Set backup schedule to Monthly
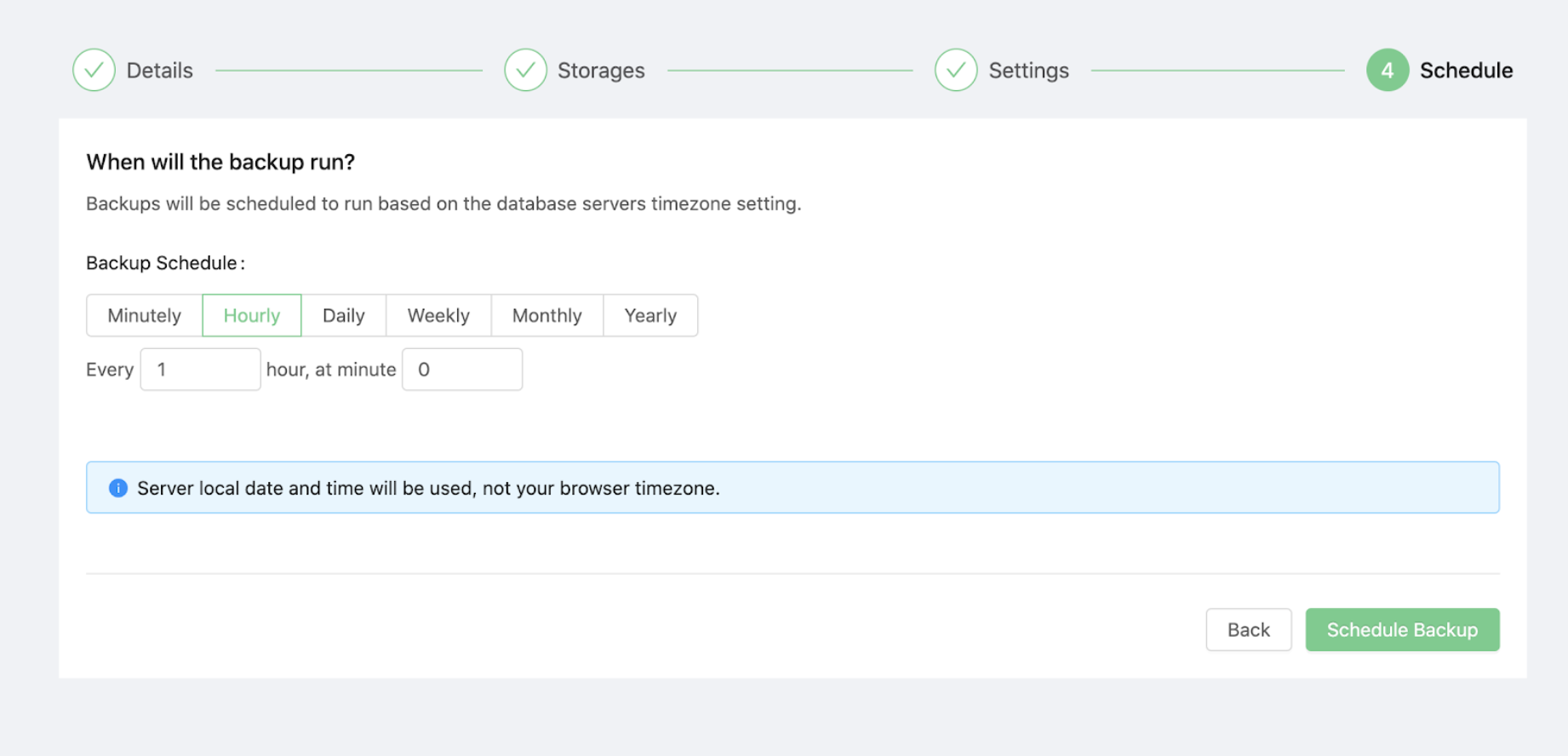The height and width of the screenshot is (756, 1568). click(547, 316)
